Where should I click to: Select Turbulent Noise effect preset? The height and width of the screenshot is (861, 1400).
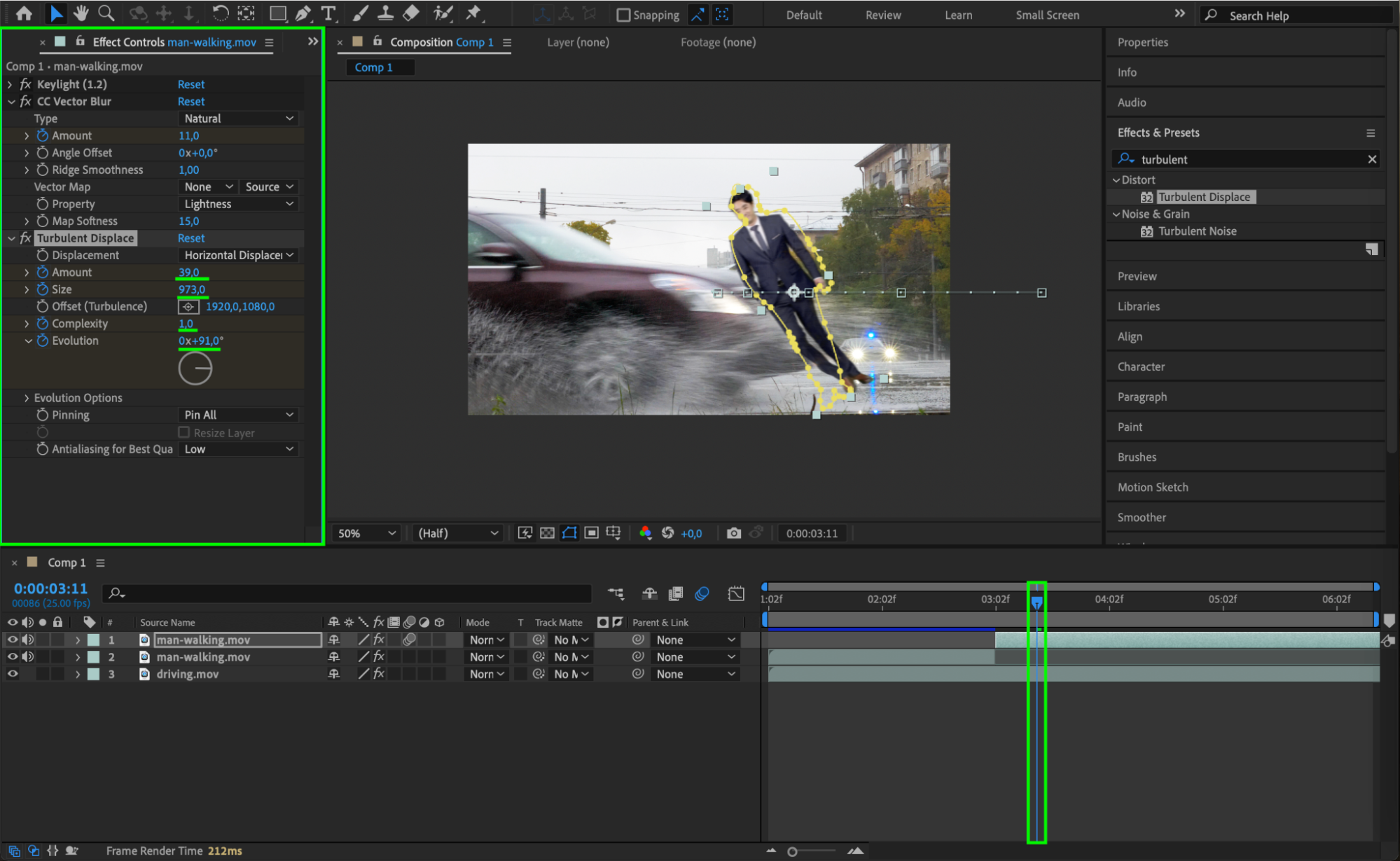(1197, 231)
